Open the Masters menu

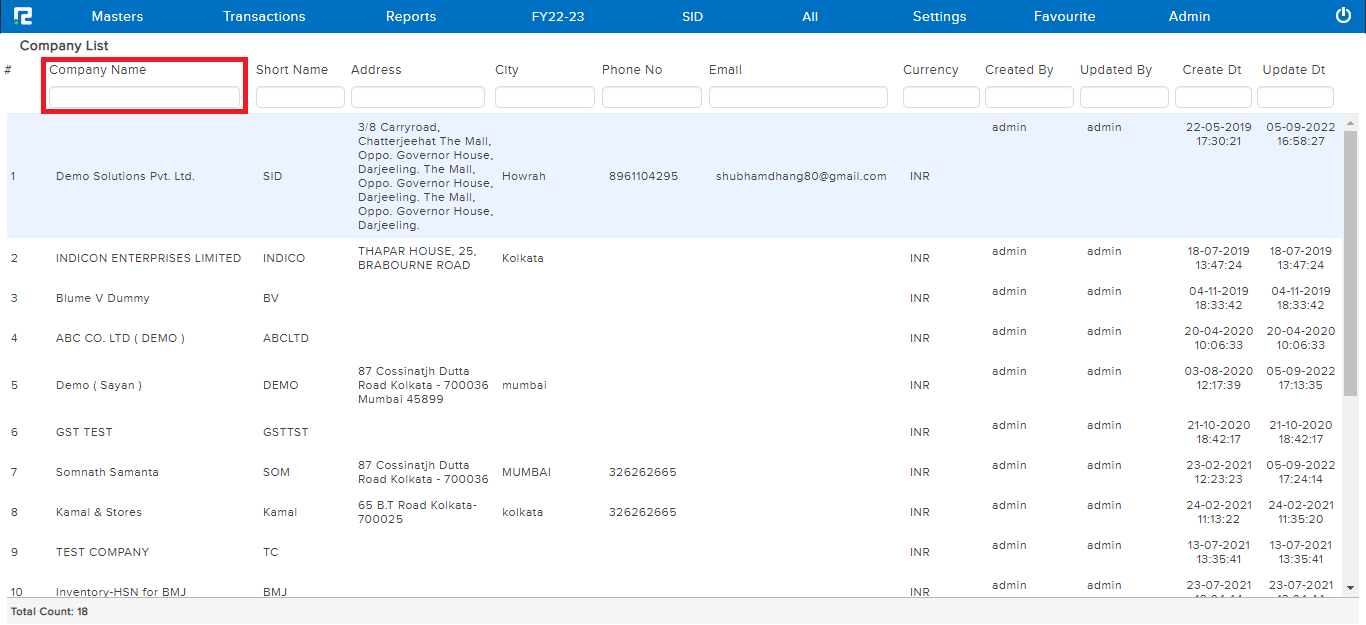click(117, 16)
